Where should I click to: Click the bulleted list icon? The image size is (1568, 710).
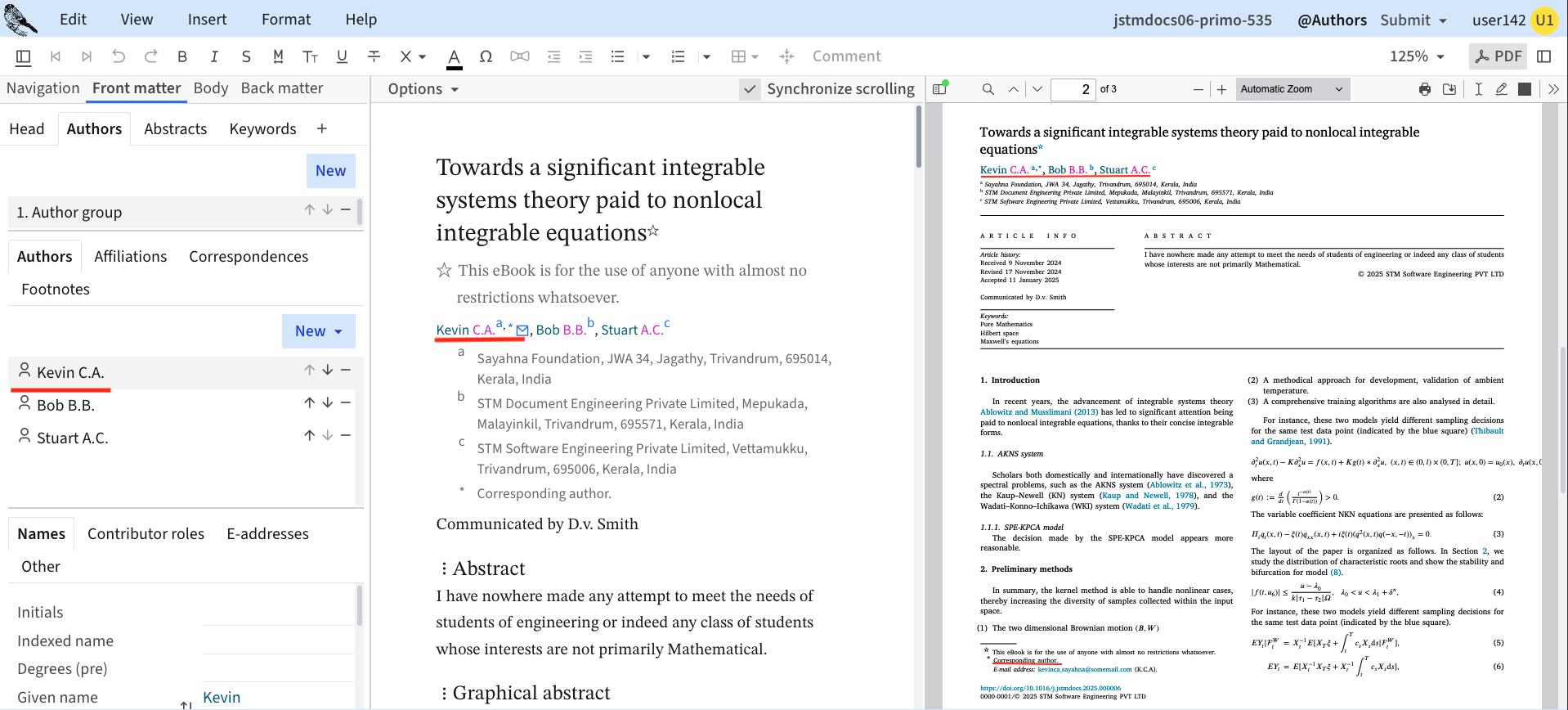(x=617, y=56)
